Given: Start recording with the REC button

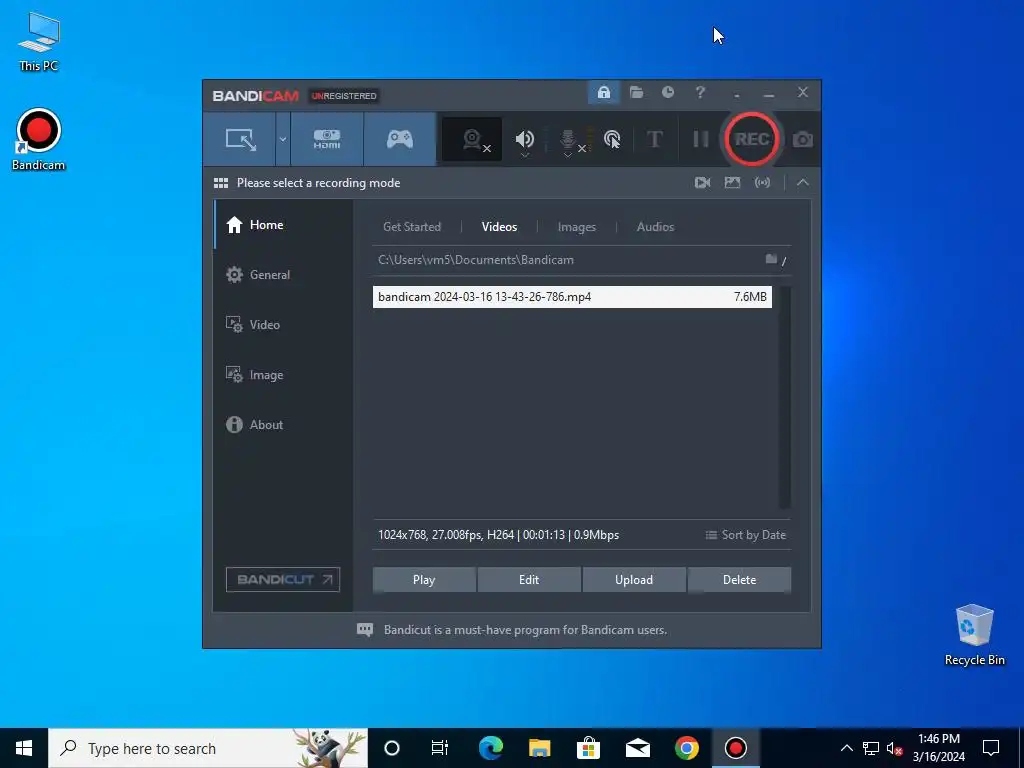Looking at the screenshot, I should [752, 139].
